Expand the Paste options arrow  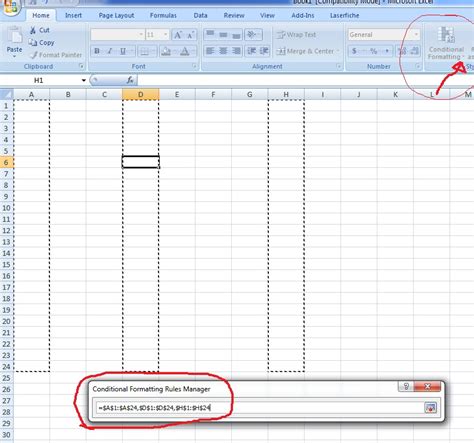(x=14, y=56)
